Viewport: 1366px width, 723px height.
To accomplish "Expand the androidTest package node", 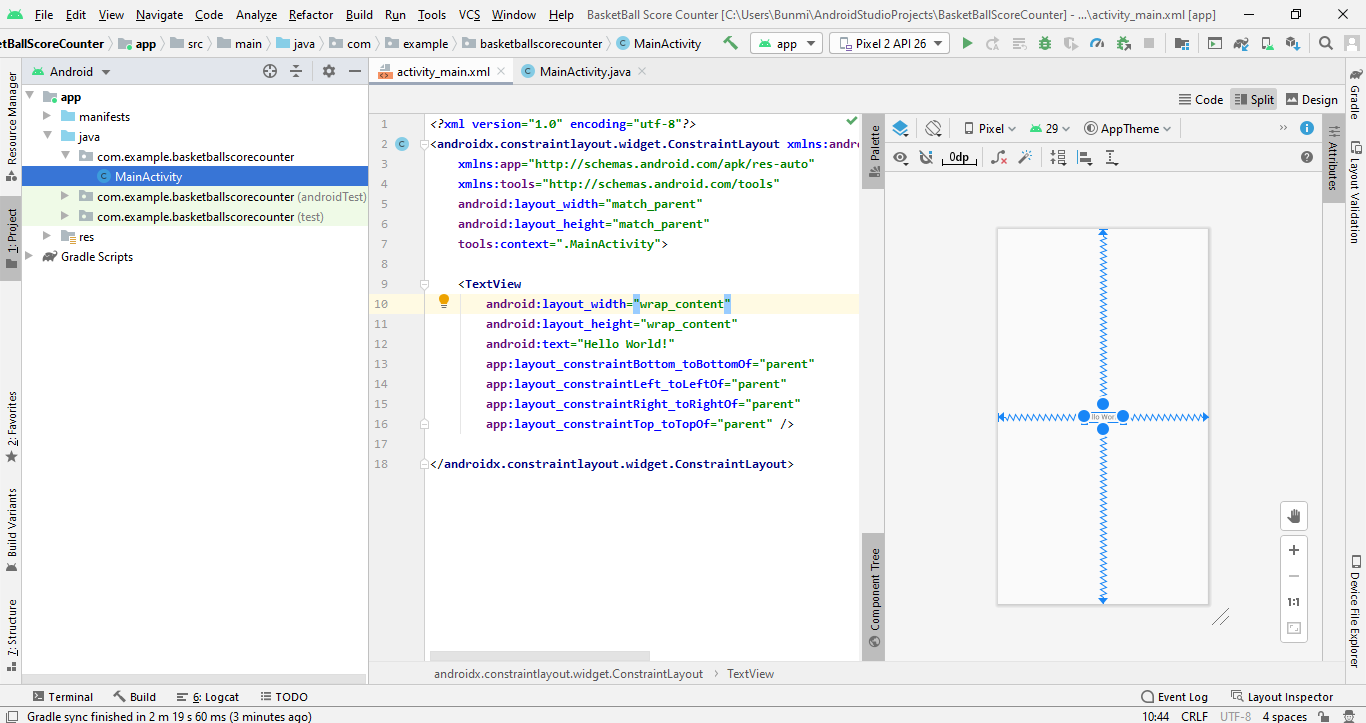I will tap(66, 197).
